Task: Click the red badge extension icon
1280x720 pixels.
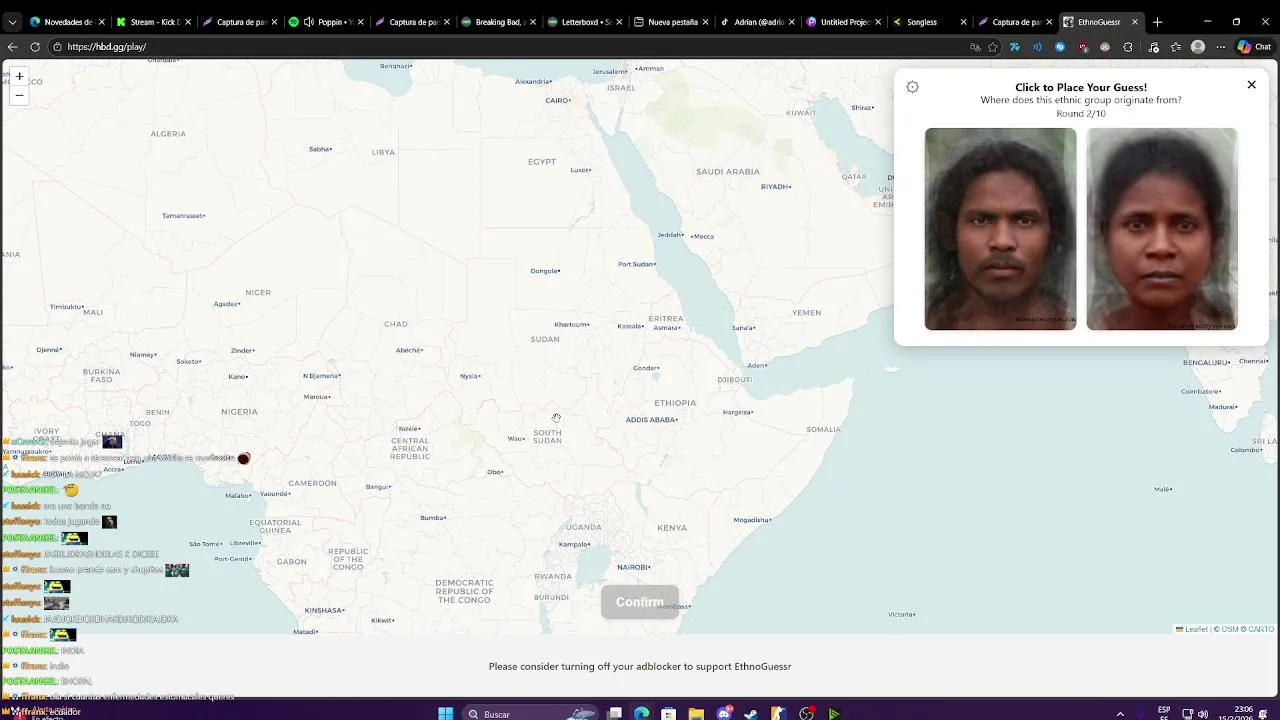Action: [1082, 47]
